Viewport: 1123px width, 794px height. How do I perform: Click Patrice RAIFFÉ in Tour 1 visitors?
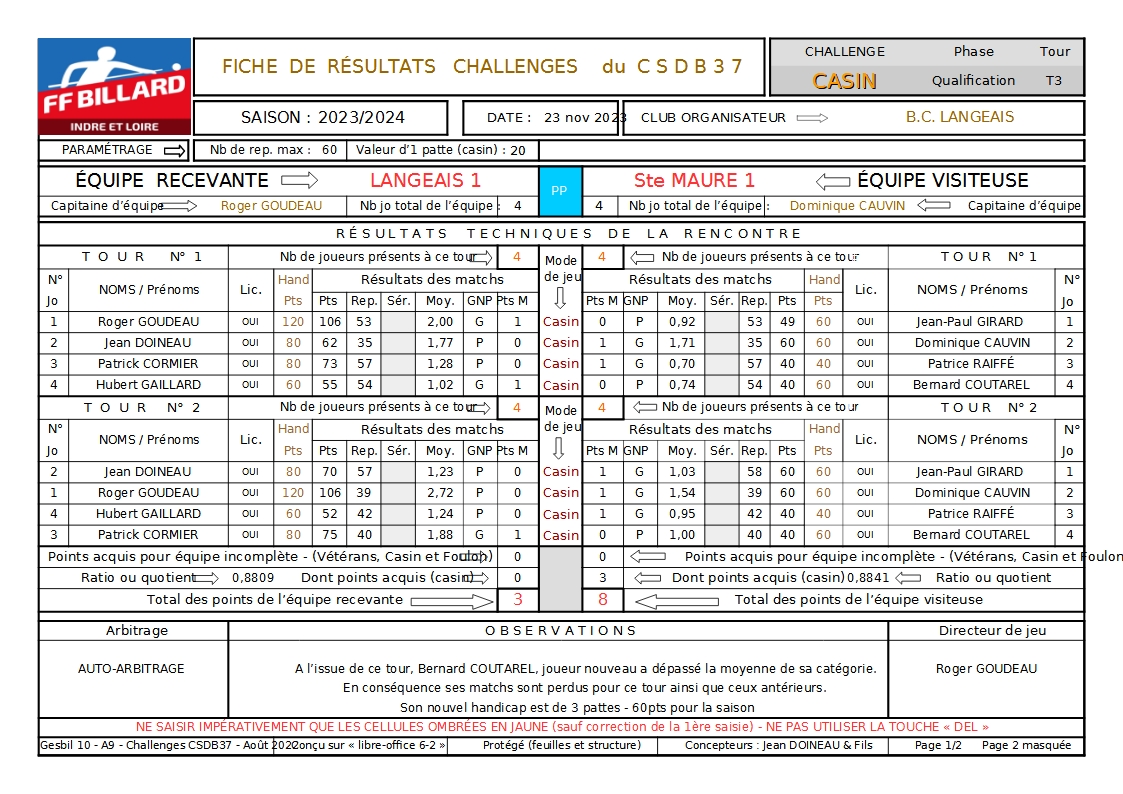click(x=971, y=364)
